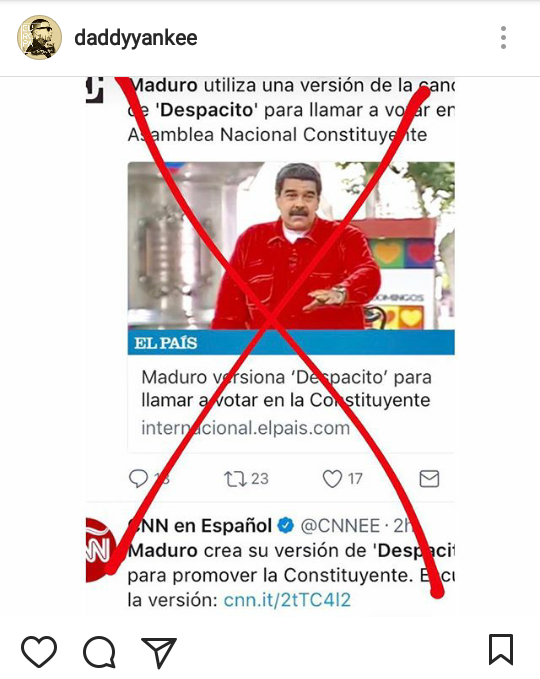Click the envelope direct message icon
This screenshot has height=679, width=540.
[x=429, y=479]
